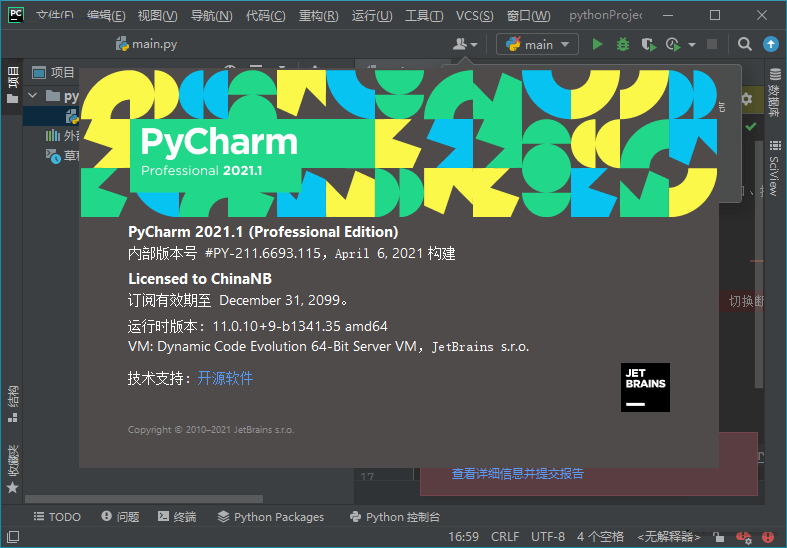This screenshot has width=787, height=548.
Task: Toggle the 结构 tool window on left stripe
Action: pos(12,404)
